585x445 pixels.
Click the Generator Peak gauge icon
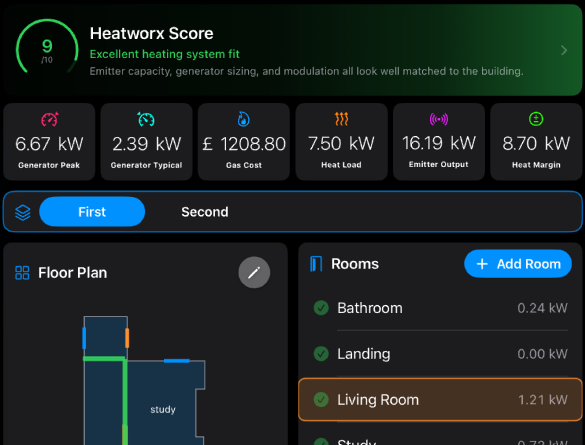50,119
